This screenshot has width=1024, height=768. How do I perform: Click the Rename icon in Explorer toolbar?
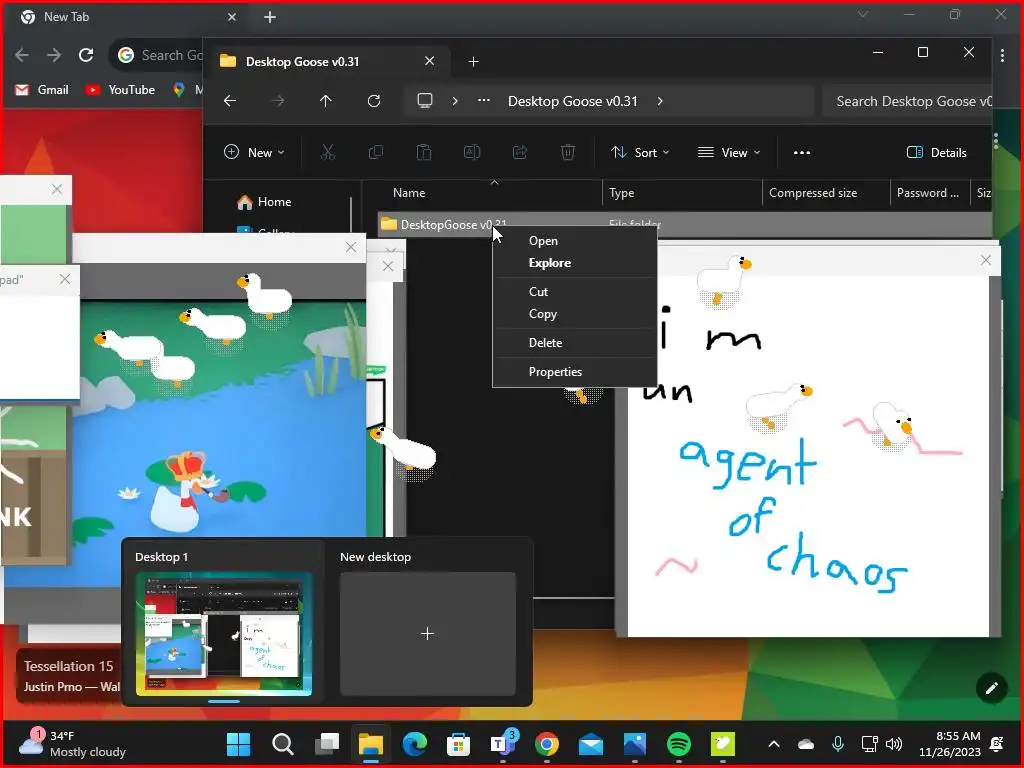pyautogui.click(x=472, y=153)
